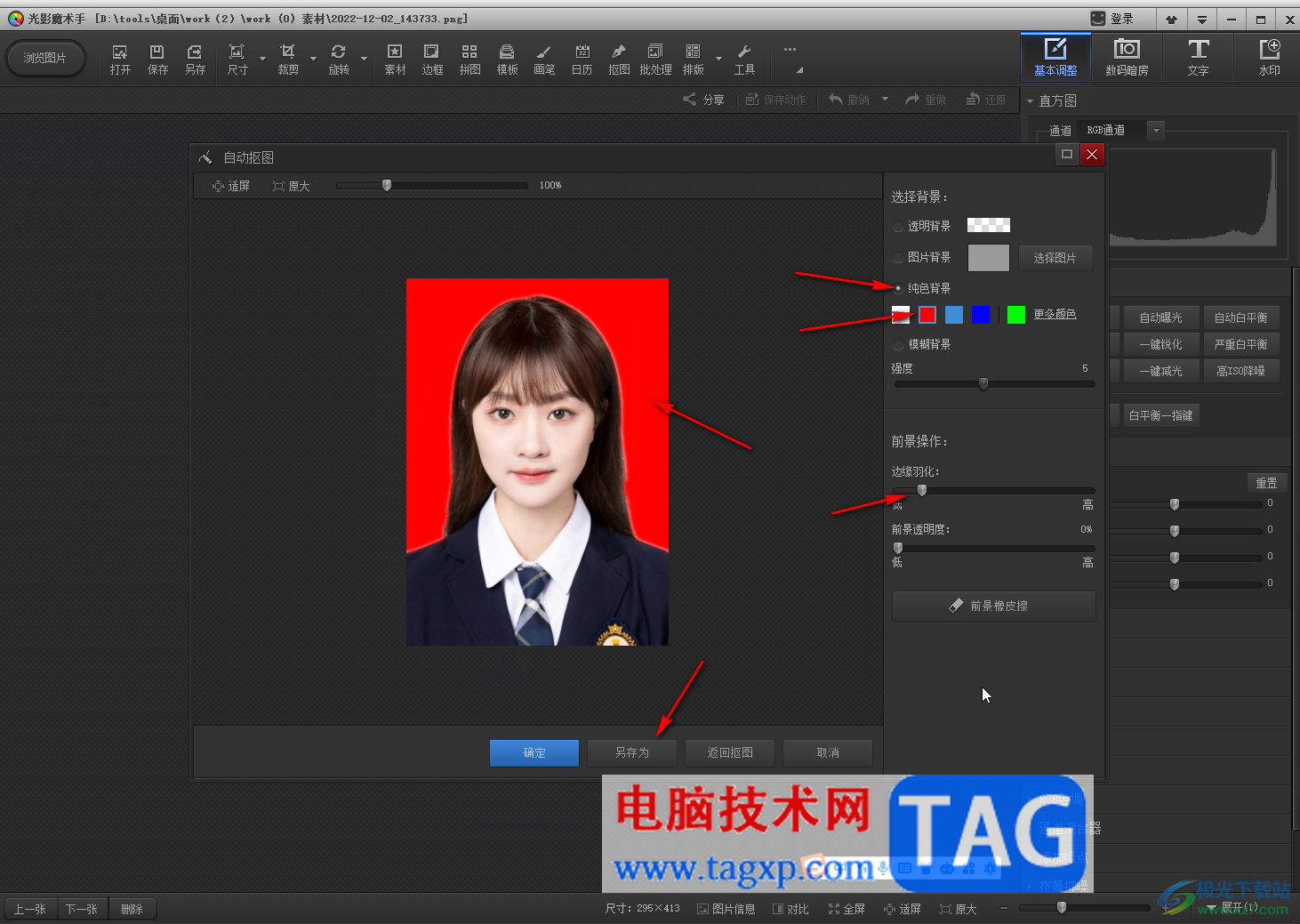Click 全屏 fullscreen in status bar
The width and height of the screenshot is (1300, 924).
(847, 909)
